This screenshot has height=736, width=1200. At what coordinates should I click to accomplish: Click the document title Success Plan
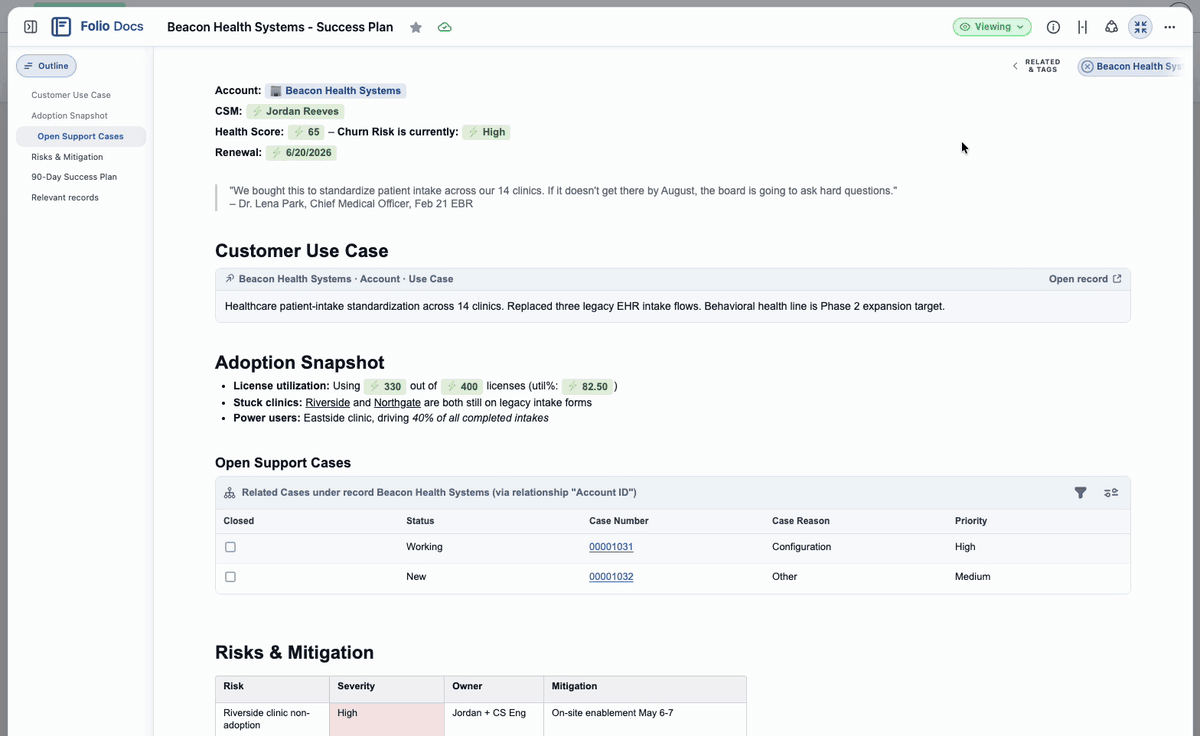(280, 27)
